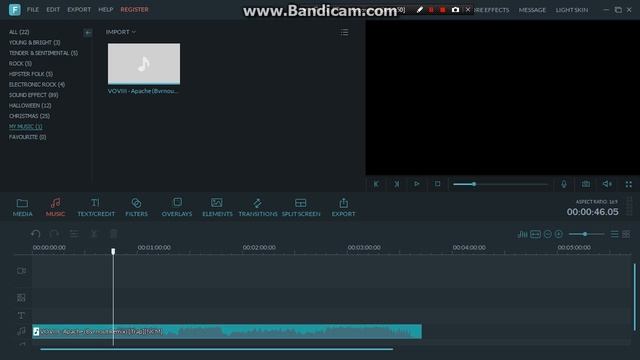Click the vertical timeline scrollbar
Image resolution: width=640 pixels, height=360 pixels.
click(635, 297)
